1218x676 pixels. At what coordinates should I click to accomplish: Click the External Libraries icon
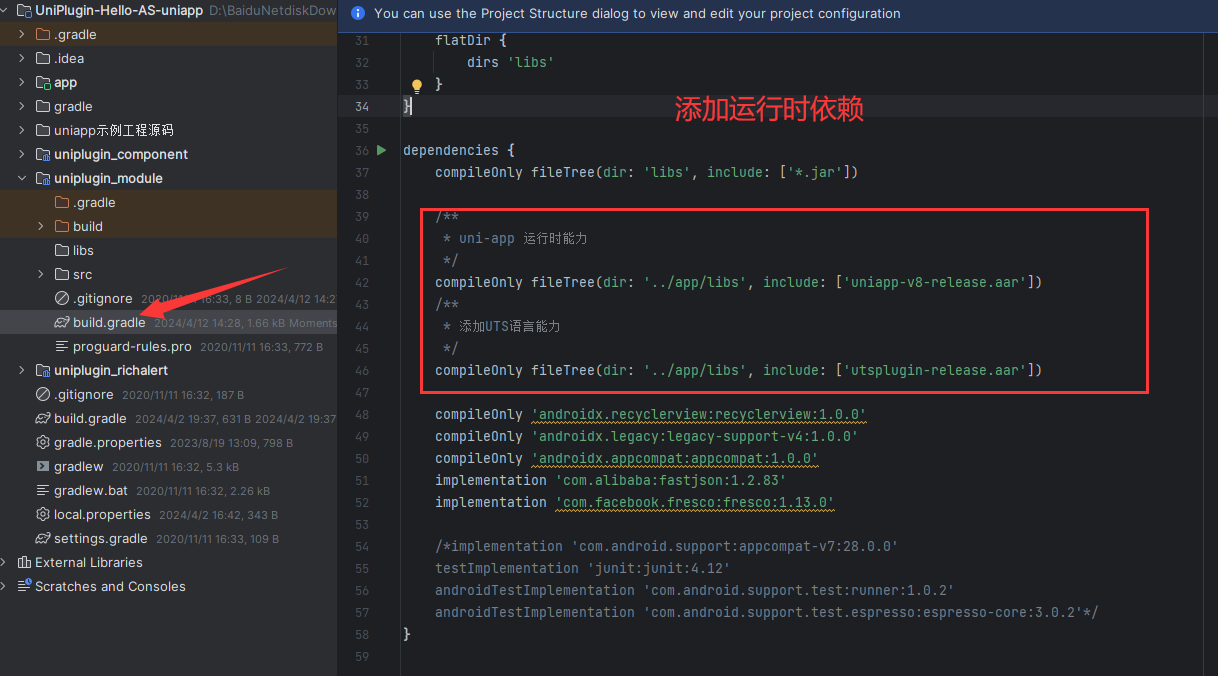pos(24,562)
